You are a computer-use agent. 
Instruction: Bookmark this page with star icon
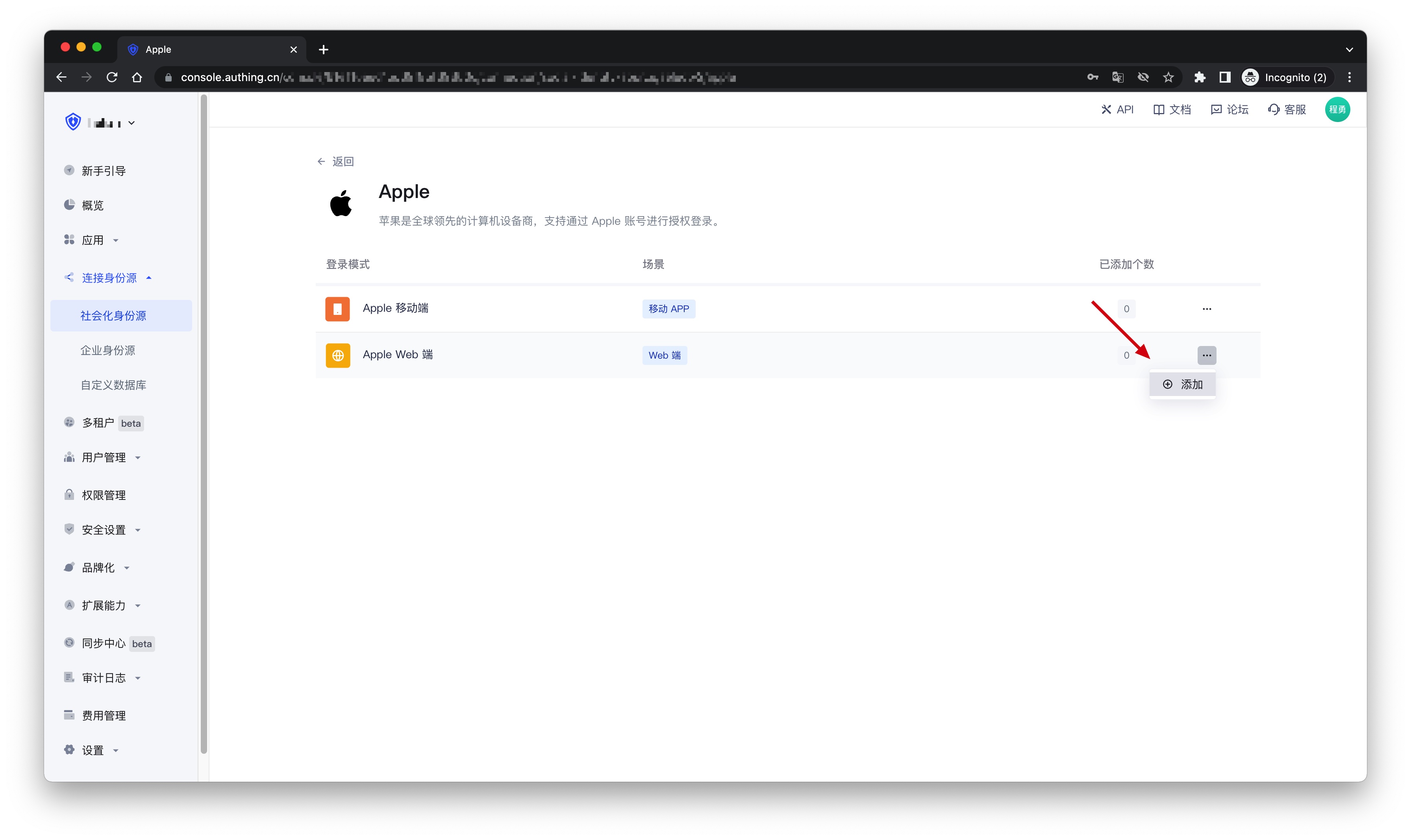1168,78
